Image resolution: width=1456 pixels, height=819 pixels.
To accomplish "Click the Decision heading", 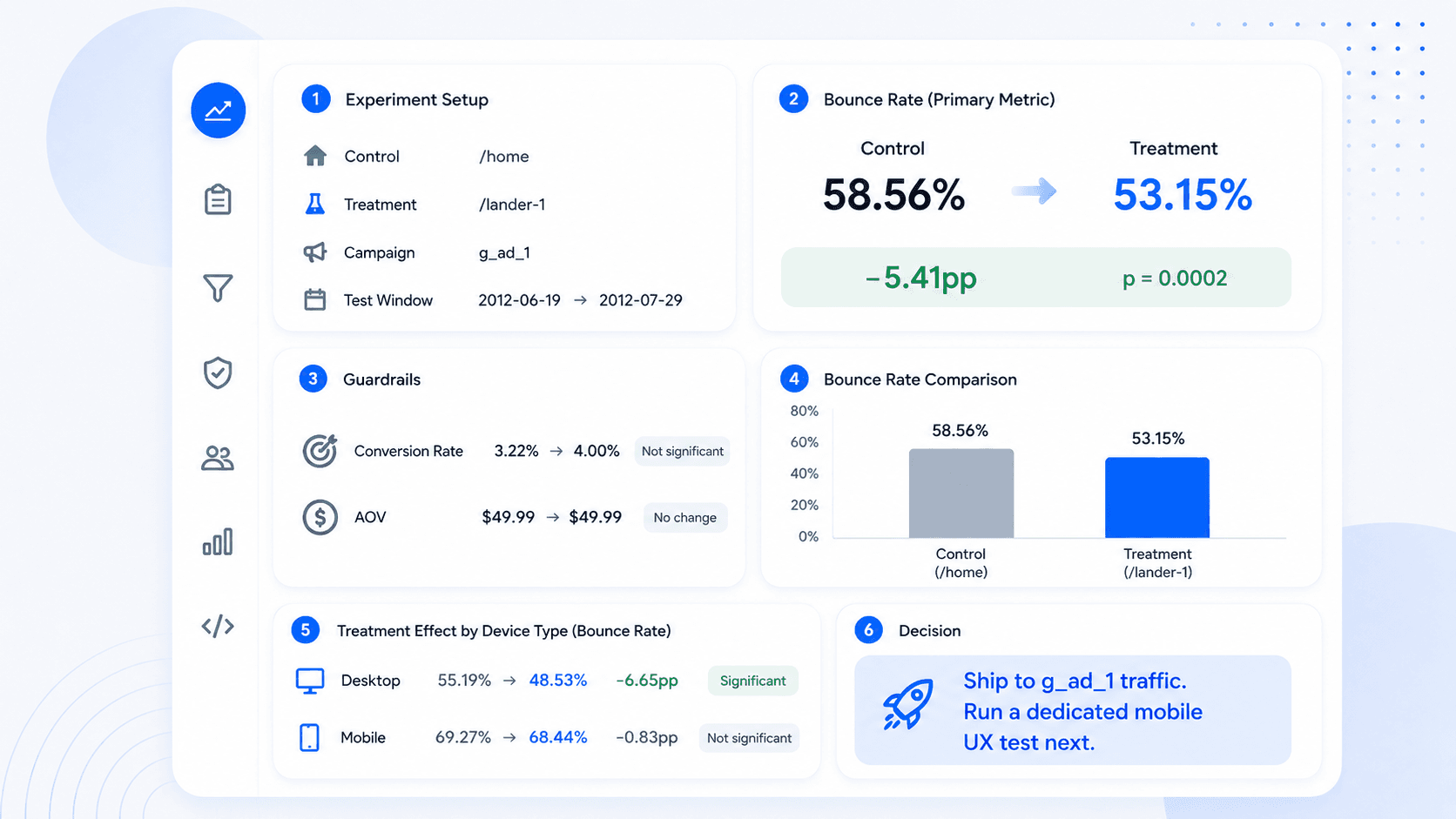I will coord(929,631).
